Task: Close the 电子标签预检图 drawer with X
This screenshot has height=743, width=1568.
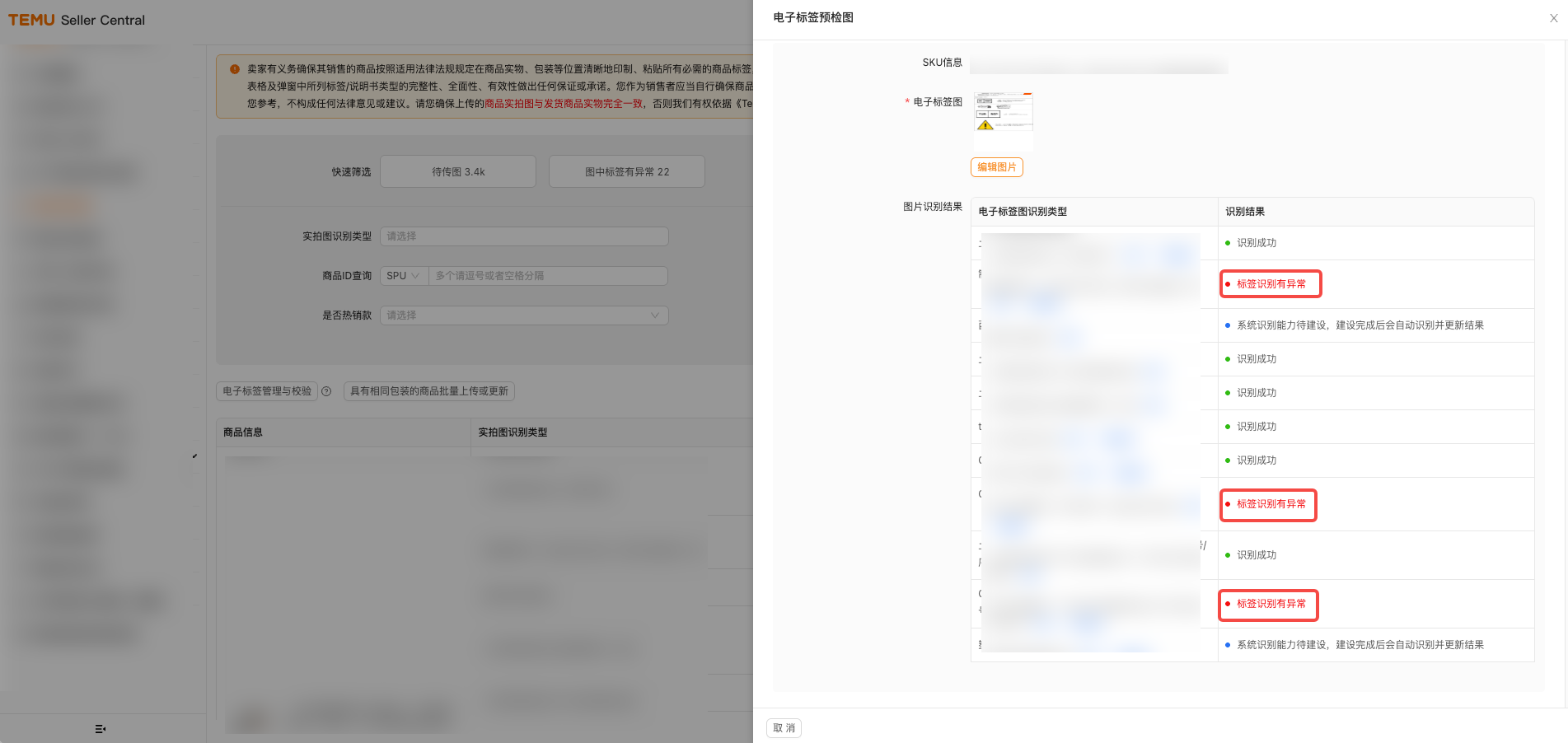Action: coord(1553,18)
